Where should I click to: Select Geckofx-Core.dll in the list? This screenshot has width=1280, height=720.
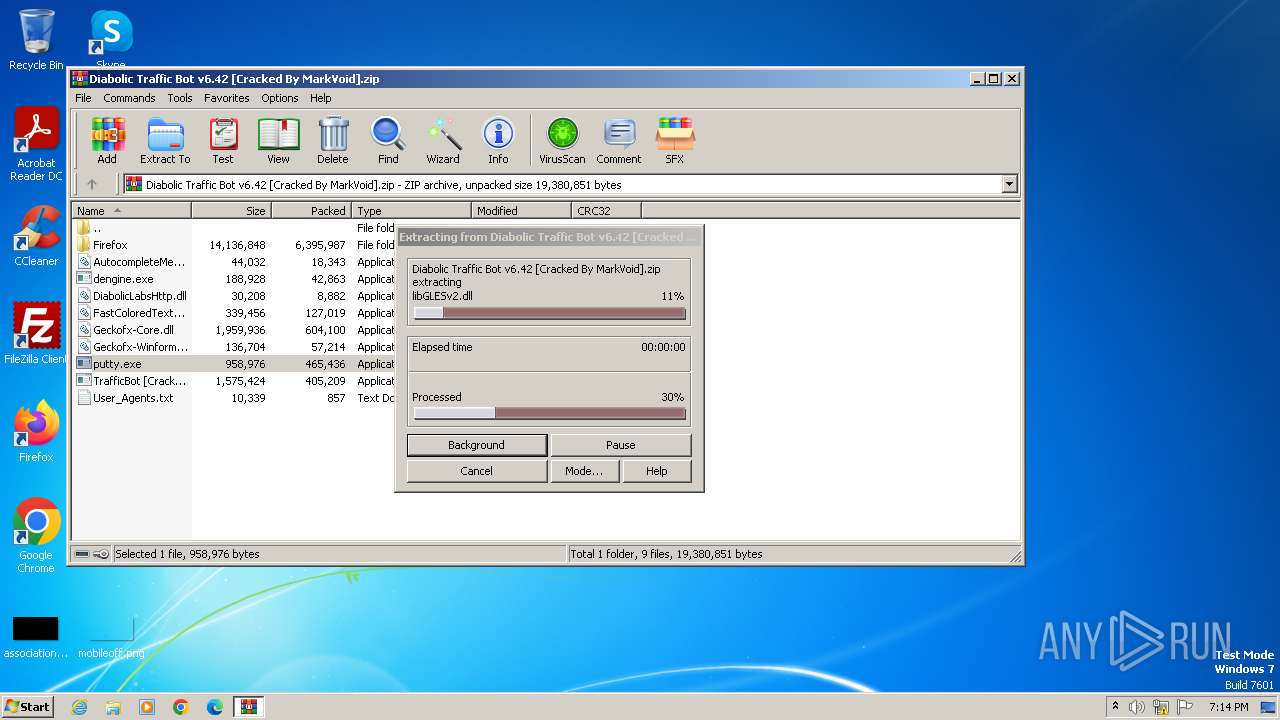(235, 330)
